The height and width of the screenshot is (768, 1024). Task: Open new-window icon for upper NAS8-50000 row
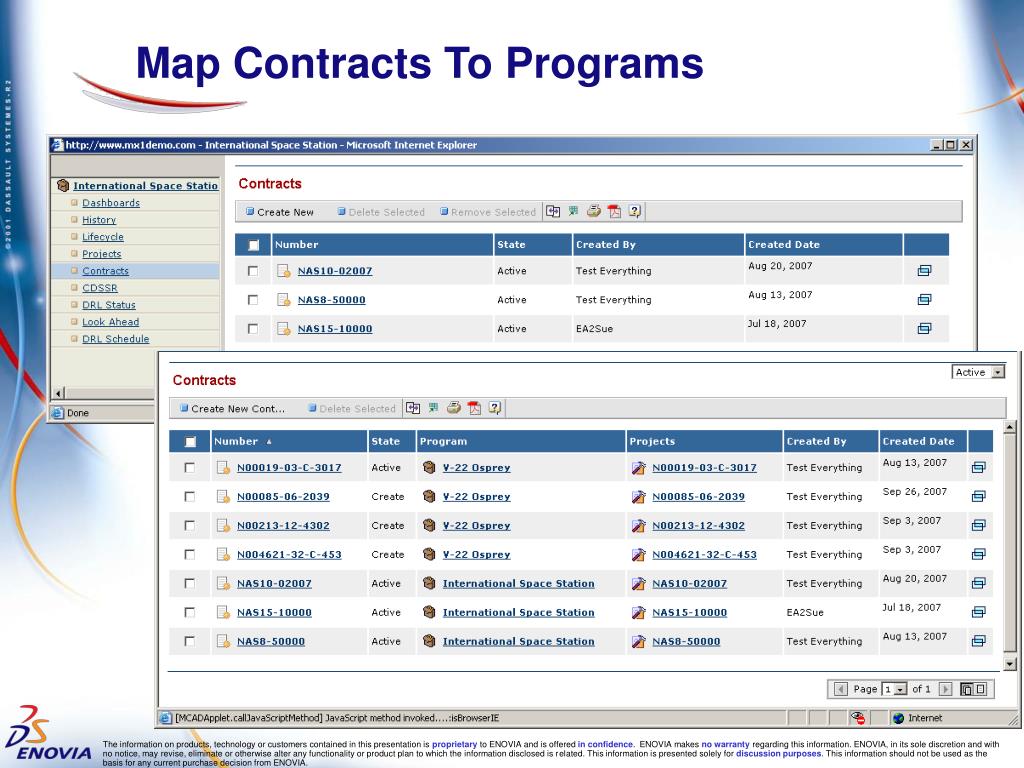coord(924,300)
